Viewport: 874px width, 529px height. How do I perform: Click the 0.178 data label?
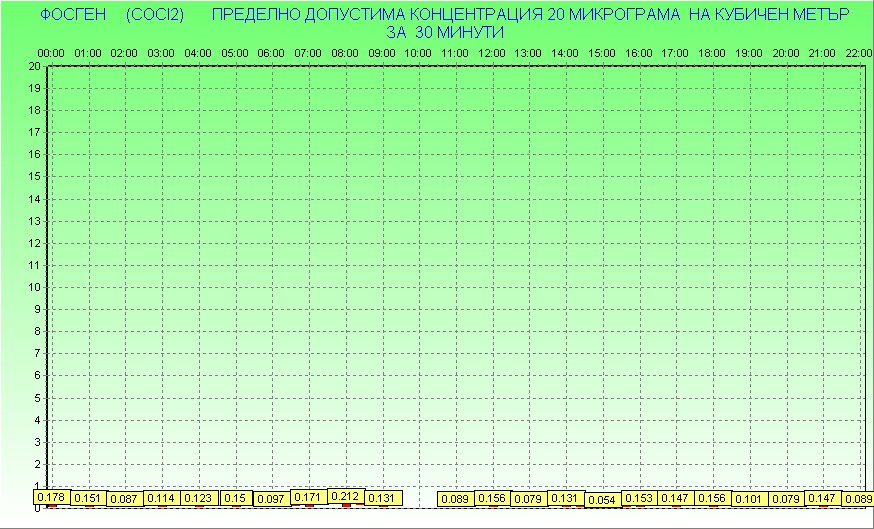pyautogui.click(x=51, y=496)
